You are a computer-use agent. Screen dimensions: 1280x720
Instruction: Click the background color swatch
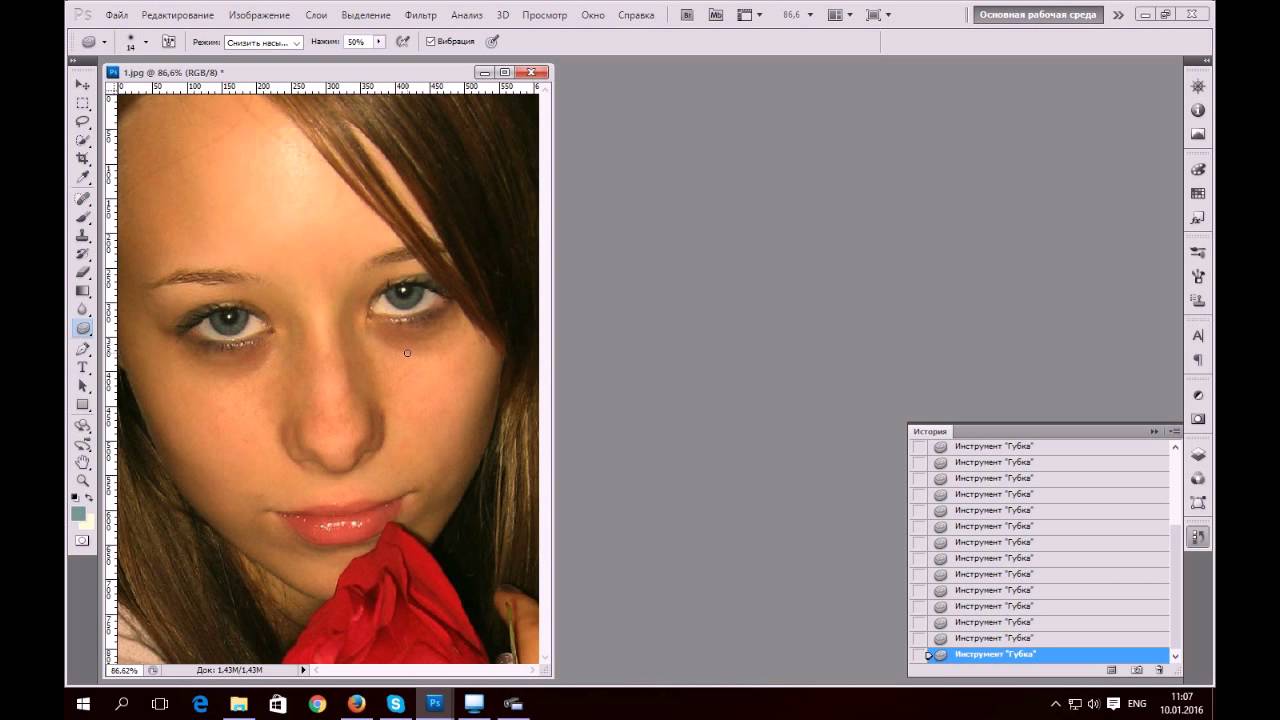(87, 522)
